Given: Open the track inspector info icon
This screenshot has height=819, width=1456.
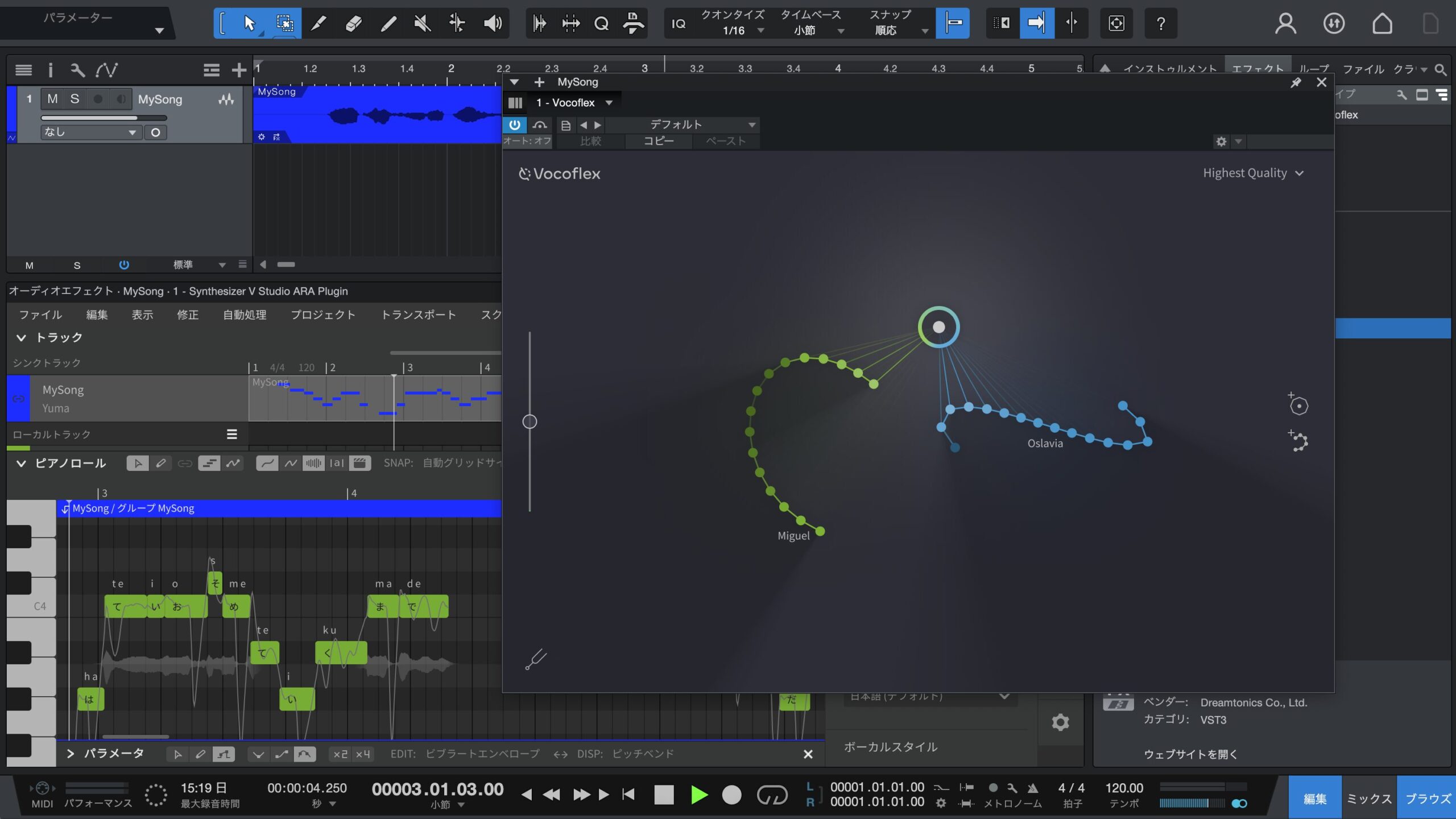Looking at the screenshot, I should coord(51,70).
